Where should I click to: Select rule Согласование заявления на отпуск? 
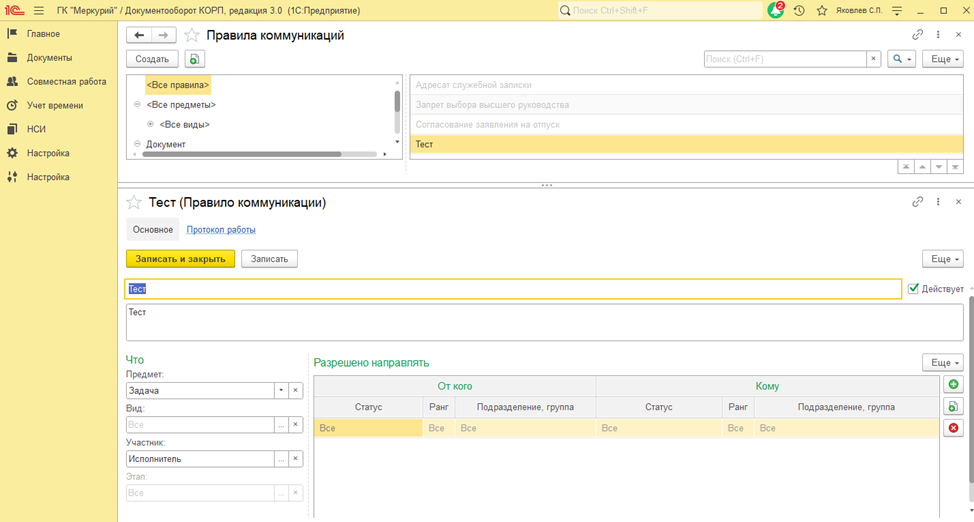(686, 124)
